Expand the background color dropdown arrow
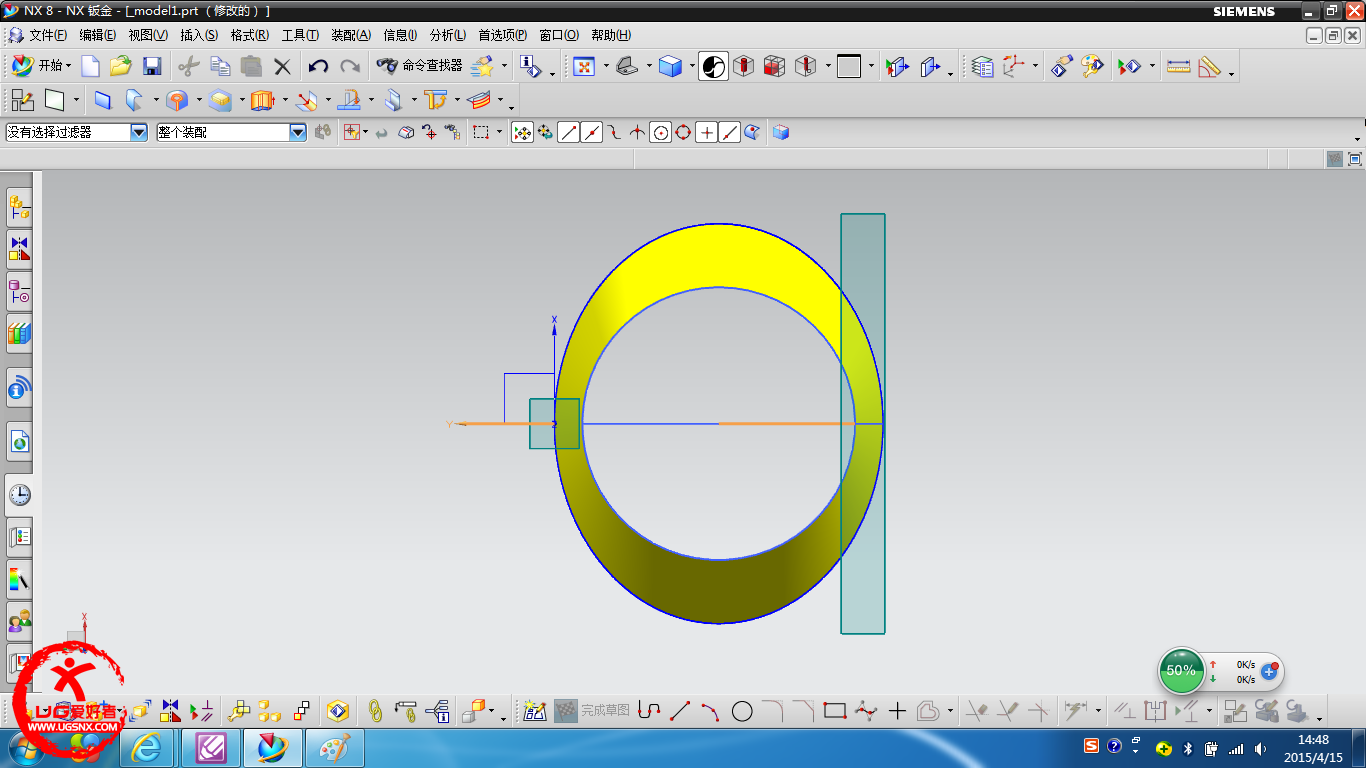1366x768 pixels. (871, 67)
